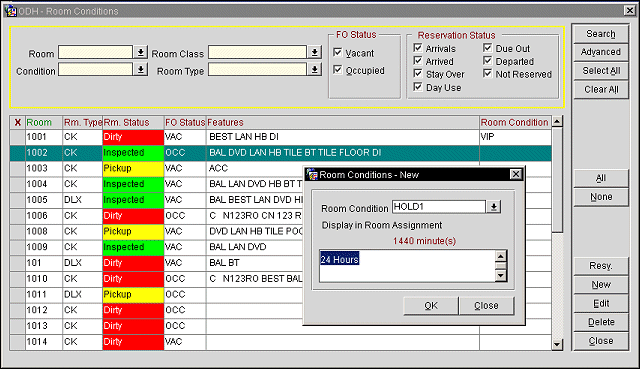The height and width of the screenshot is (369, 640).
Task: Click the red X column header
Action: tap(18, 122)
